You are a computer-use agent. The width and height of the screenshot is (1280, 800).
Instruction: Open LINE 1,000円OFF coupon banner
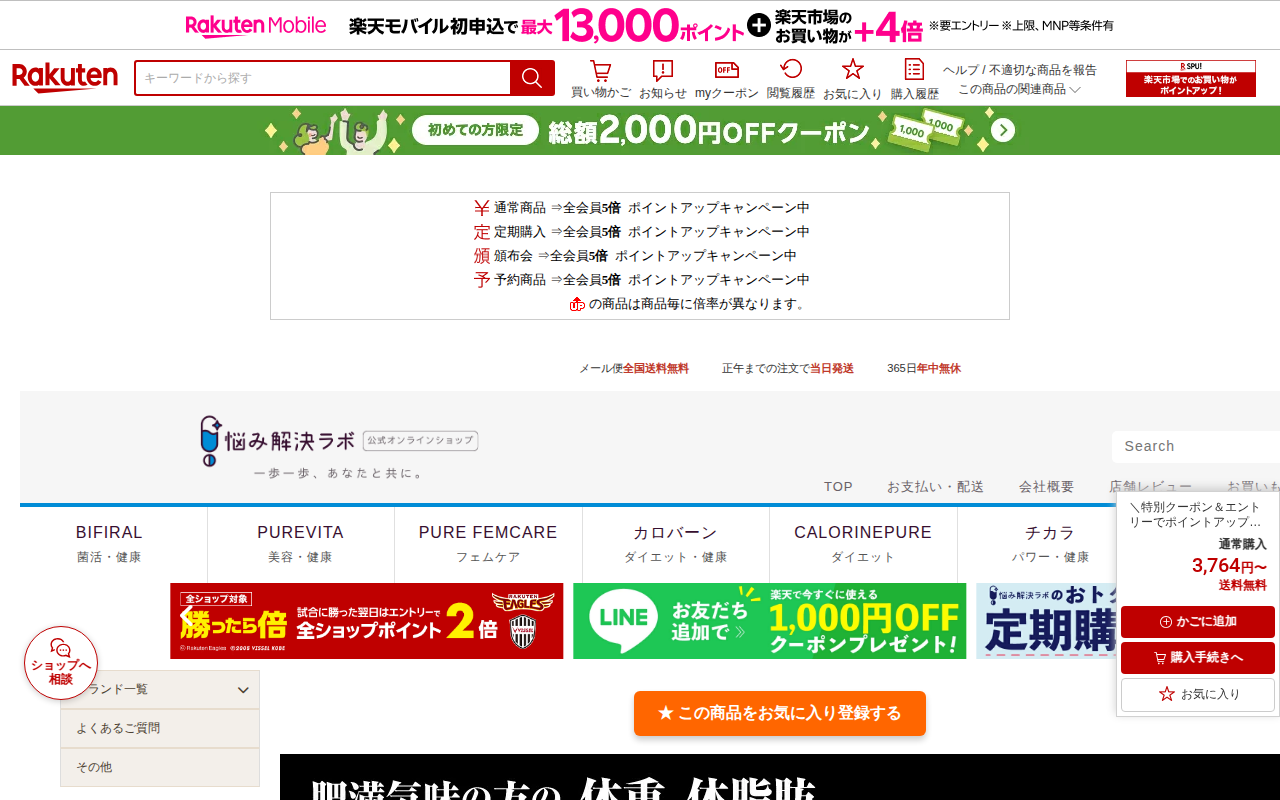(x=770, y=621)
